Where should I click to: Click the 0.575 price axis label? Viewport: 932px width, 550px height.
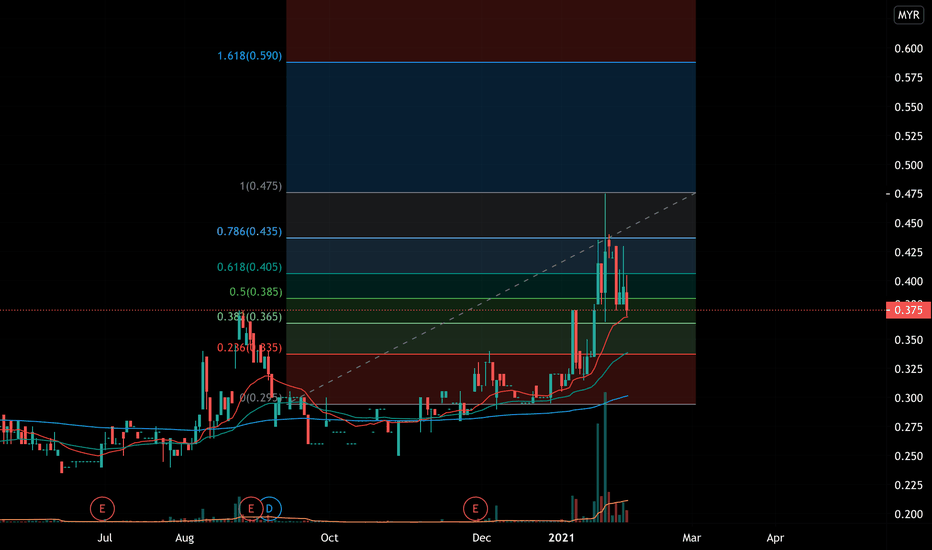(908, 78)
